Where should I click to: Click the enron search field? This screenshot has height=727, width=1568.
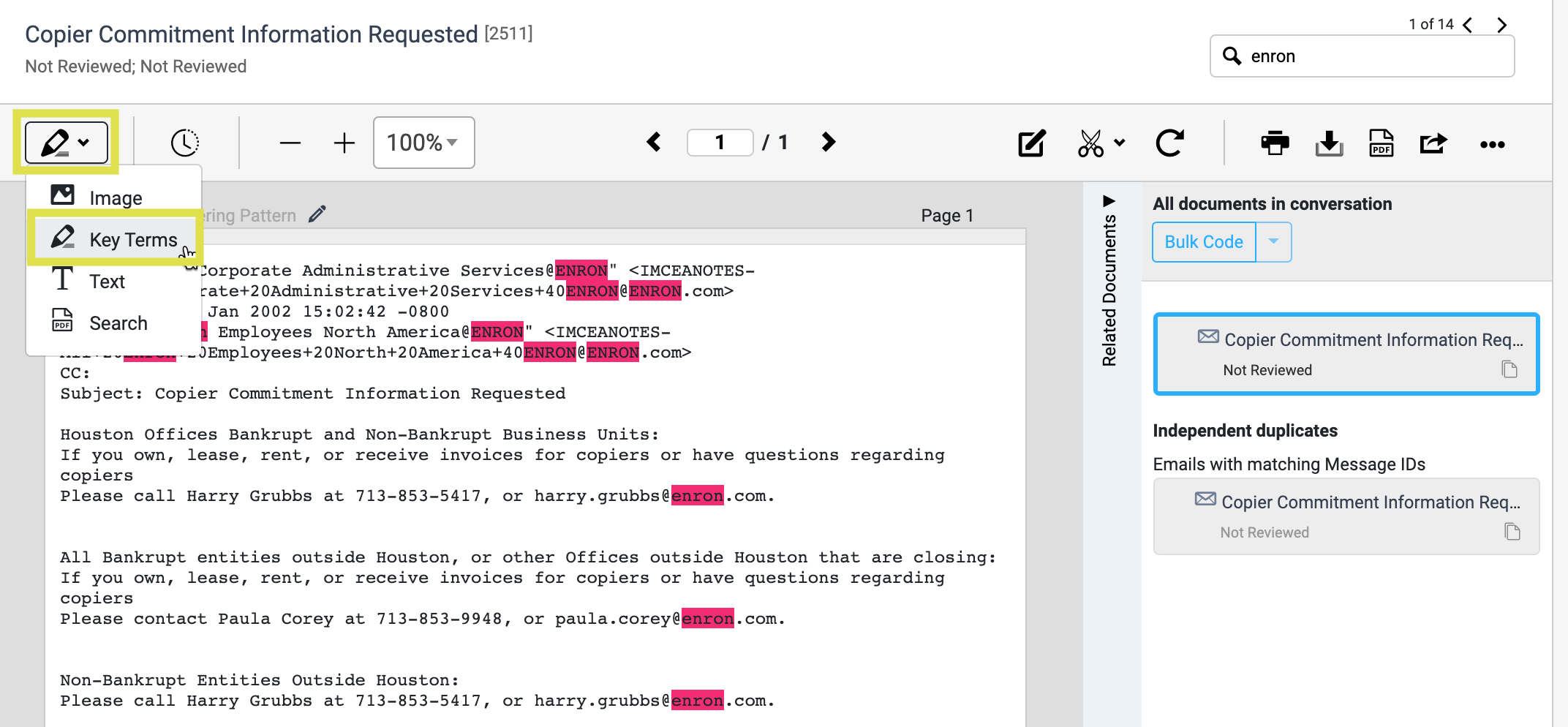point(1362,56)
